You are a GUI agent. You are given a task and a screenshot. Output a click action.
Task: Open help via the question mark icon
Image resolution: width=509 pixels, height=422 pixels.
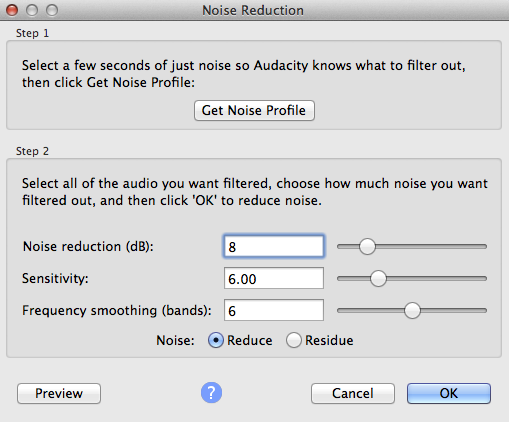pyautogui.click(x=211, y=393)
